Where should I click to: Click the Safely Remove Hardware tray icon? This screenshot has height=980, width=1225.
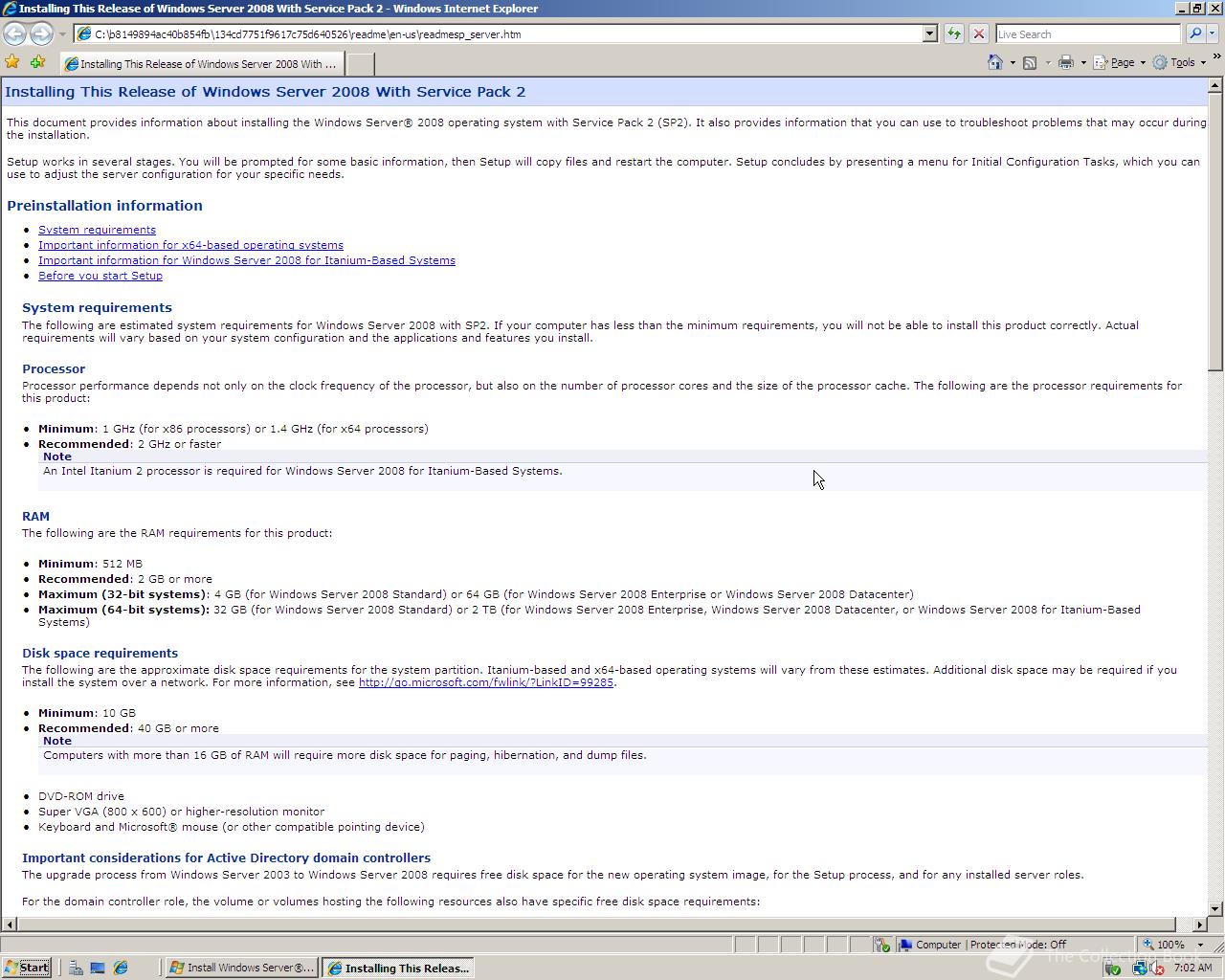point(1113,969)
